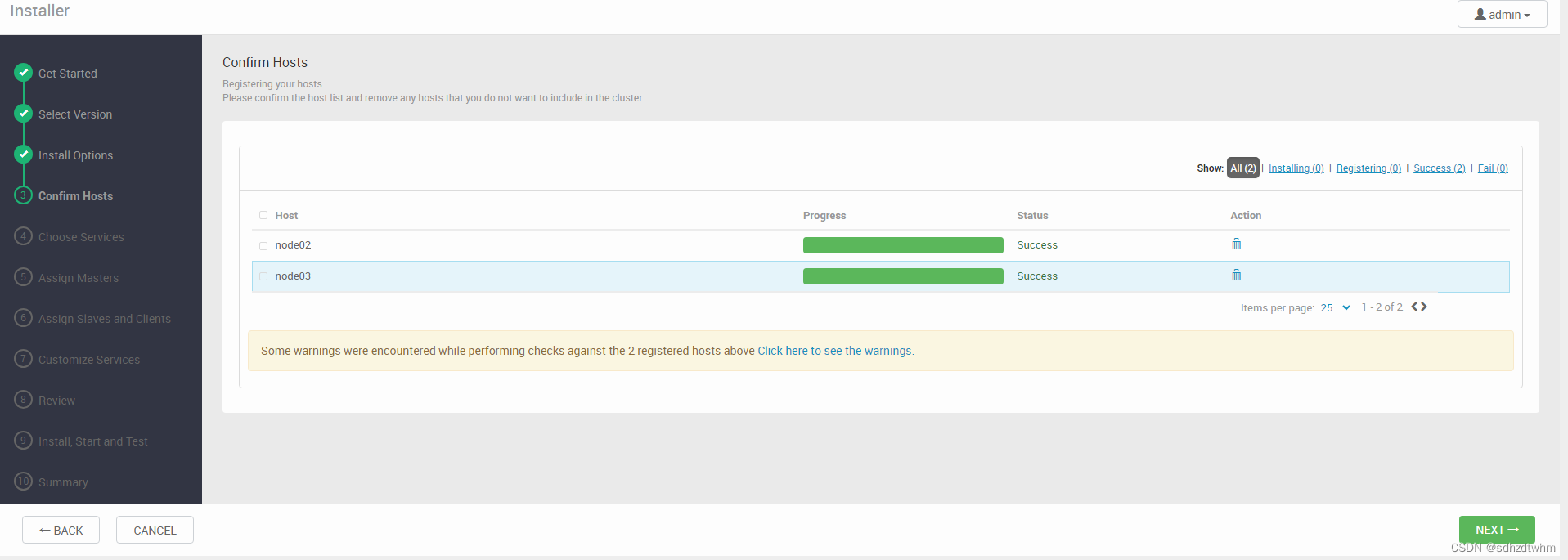
Task: Click the Select Version step checkmark
Action: click(x=24, y=114)
